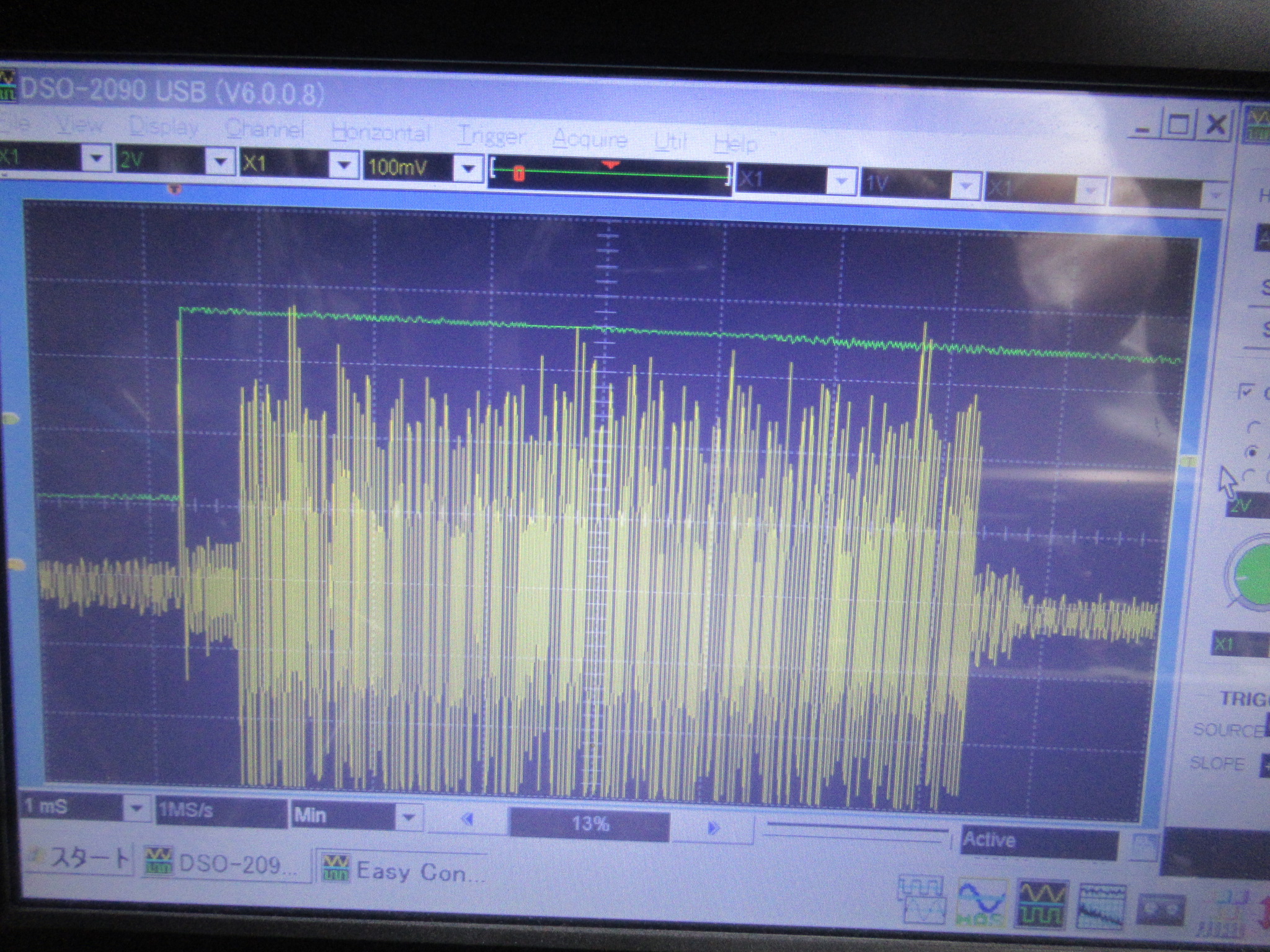Click the right arrow beside 13%
The image size is (1270, 952).
[x=713, y=827]
